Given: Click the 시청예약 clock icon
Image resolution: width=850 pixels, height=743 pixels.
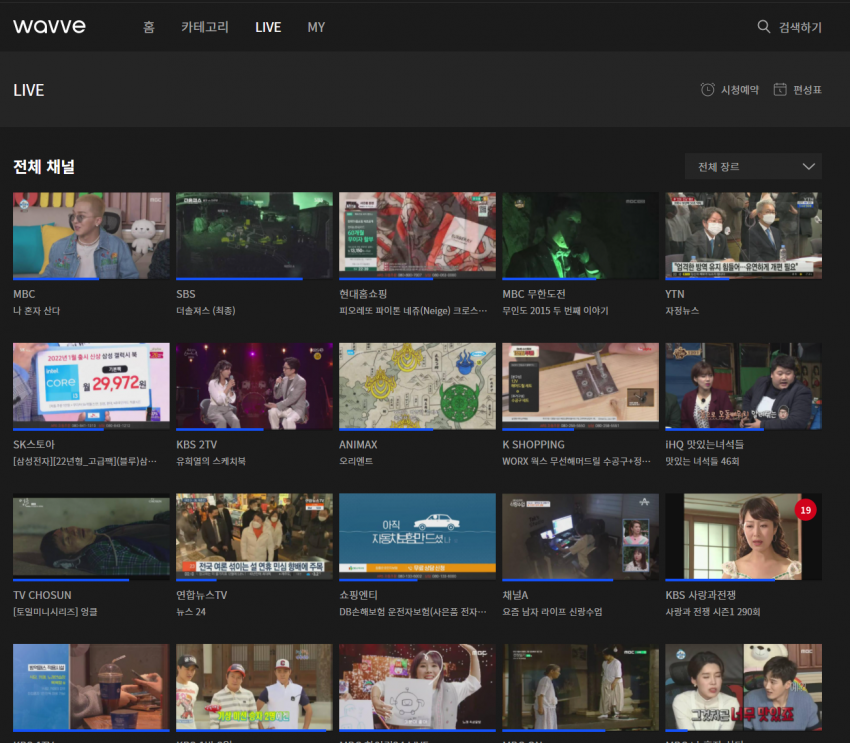Looking at the screenshot, I should [x=707, y=89].
